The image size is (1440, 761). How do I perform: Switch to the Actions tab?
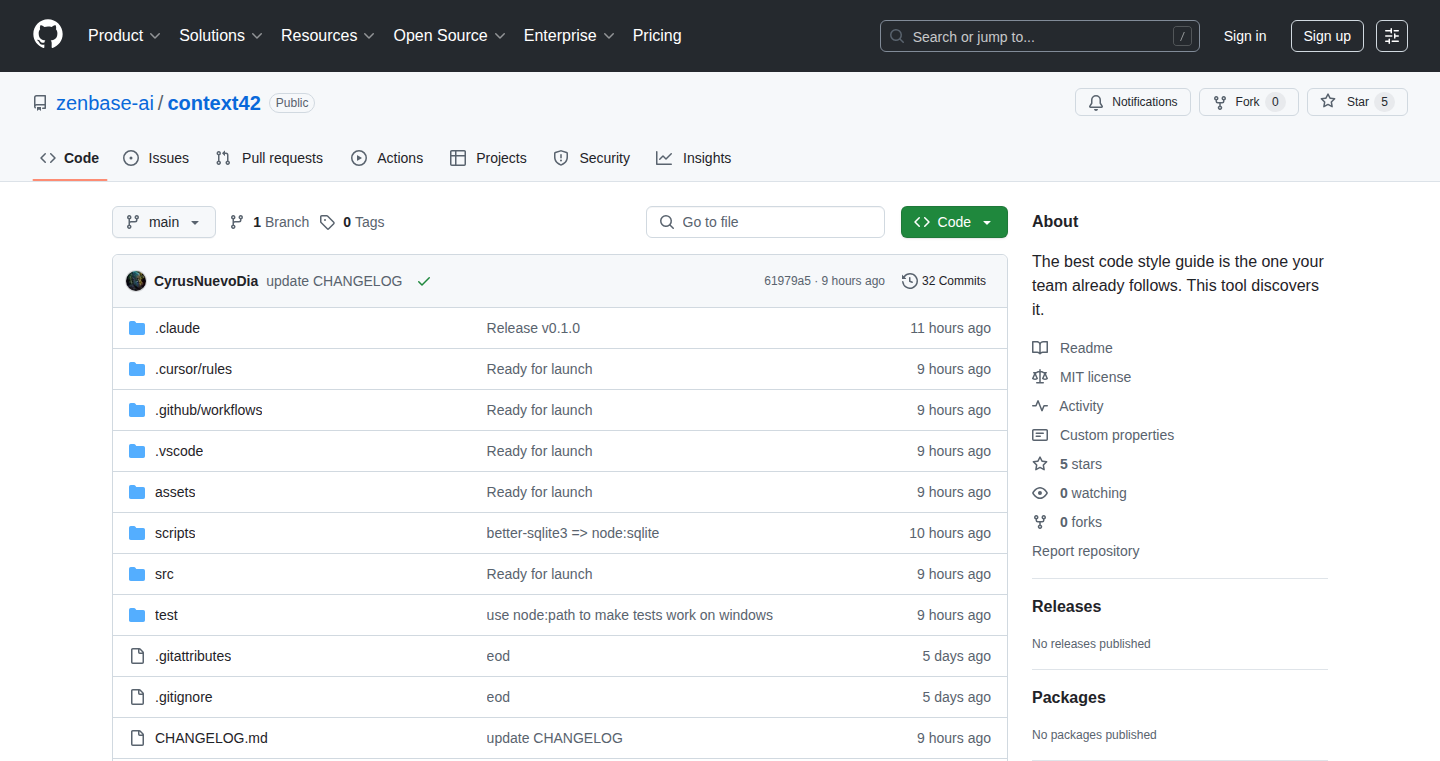click(x=387, y=158)
